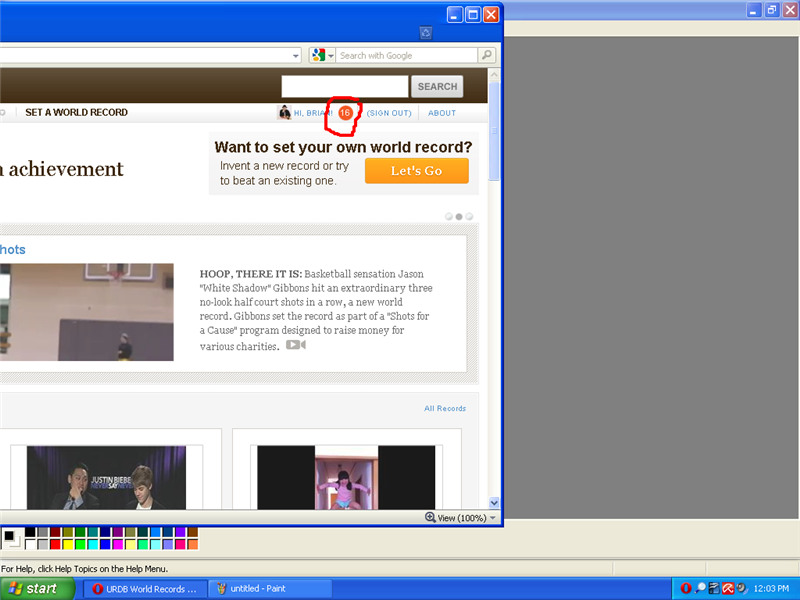Pick brown swatch in Paint palette
The image size is (800, 600).
tap(193, 532)
